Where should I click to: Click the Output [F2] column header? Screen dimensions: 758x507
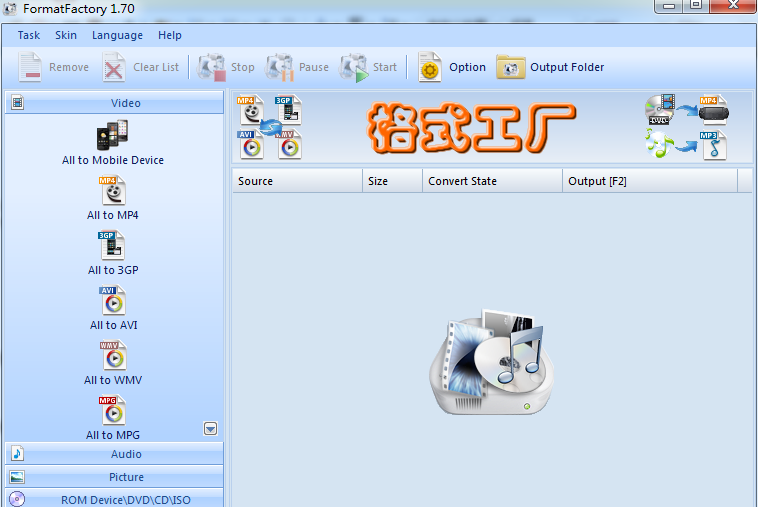point(650,181)
